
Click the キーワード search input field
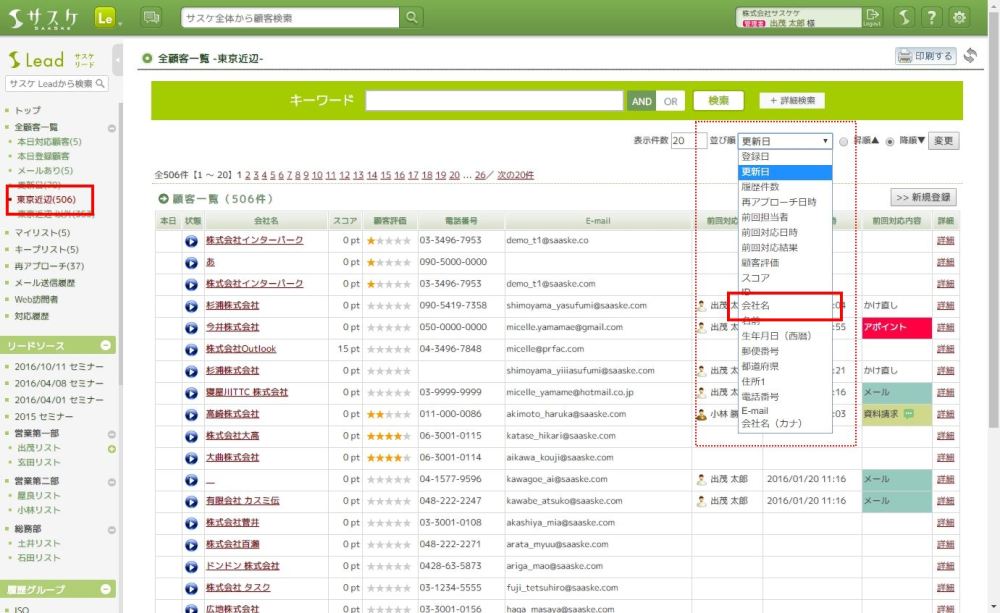(x=494, y=101)
